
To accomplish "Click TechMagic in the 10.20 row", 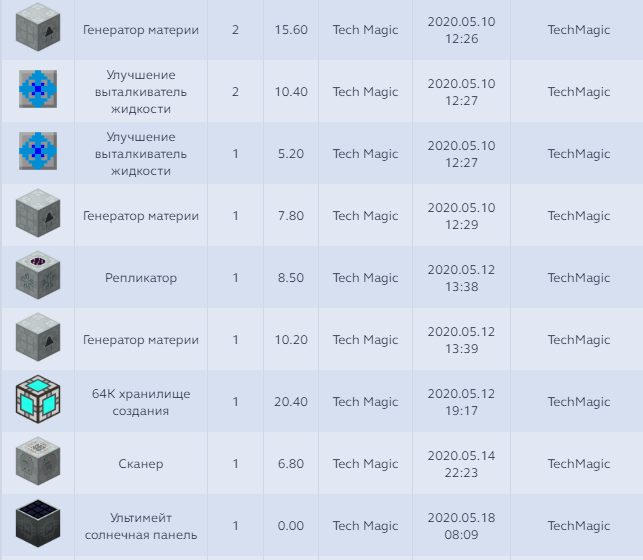I will tap(579, 340).
